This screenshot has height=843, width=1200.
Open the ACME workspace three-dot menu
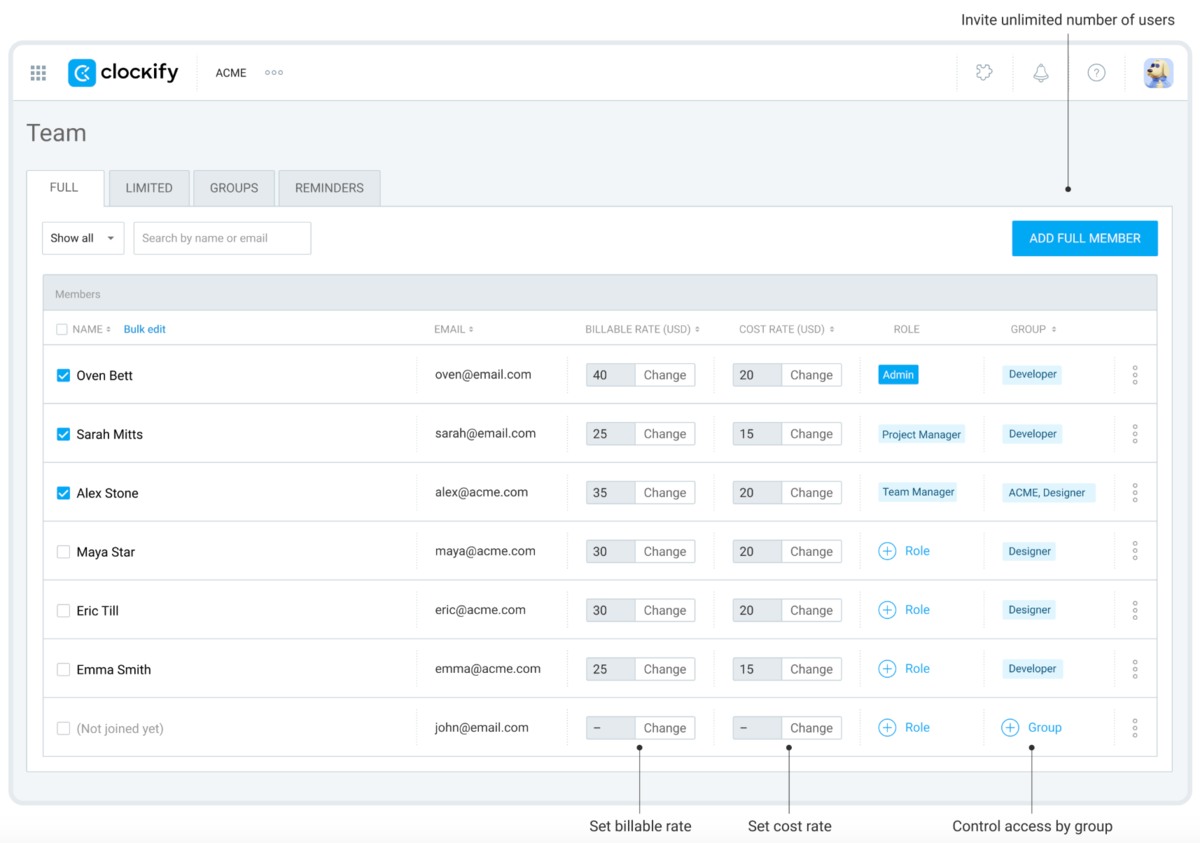click(x=274, y=73)
